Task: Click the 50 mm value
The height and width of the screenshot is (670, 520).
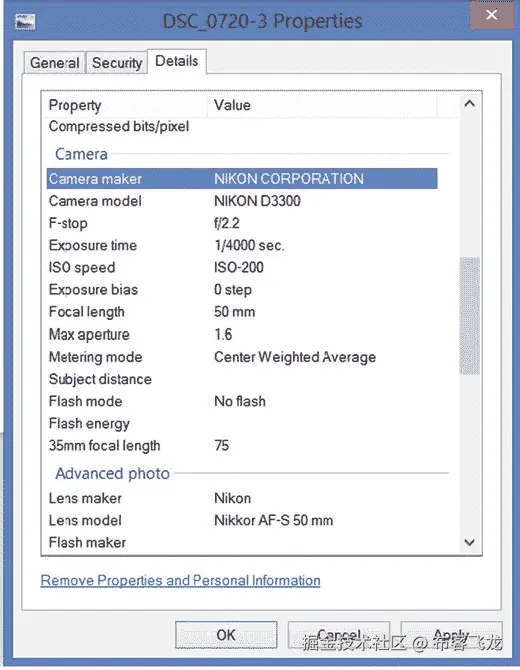Action: [x=234, y=312]
